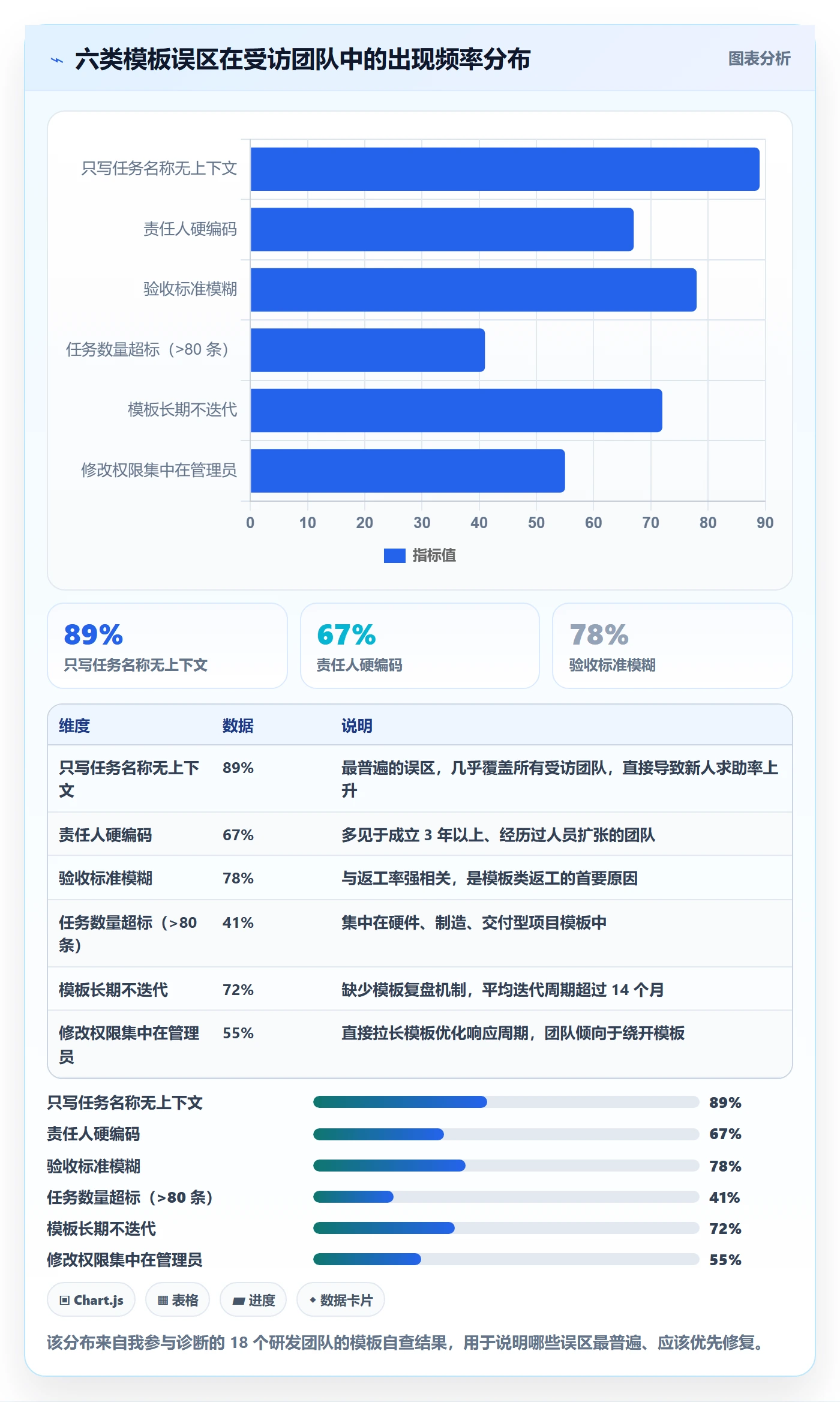Select the 表格 tag chip
This screenshot has width=840, height=1402.
tap(178, 1300)
